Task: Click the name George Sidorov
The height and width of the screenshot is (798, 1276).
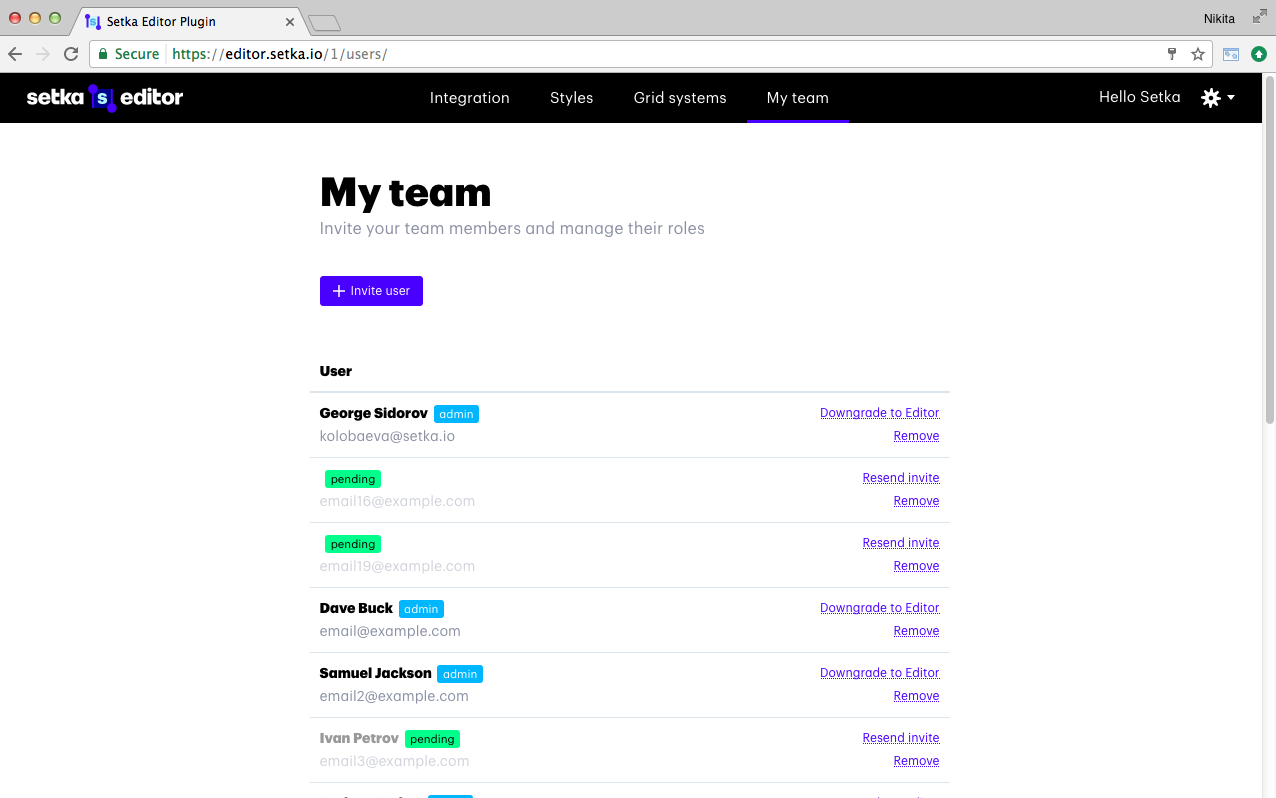Action: point(374,413)
